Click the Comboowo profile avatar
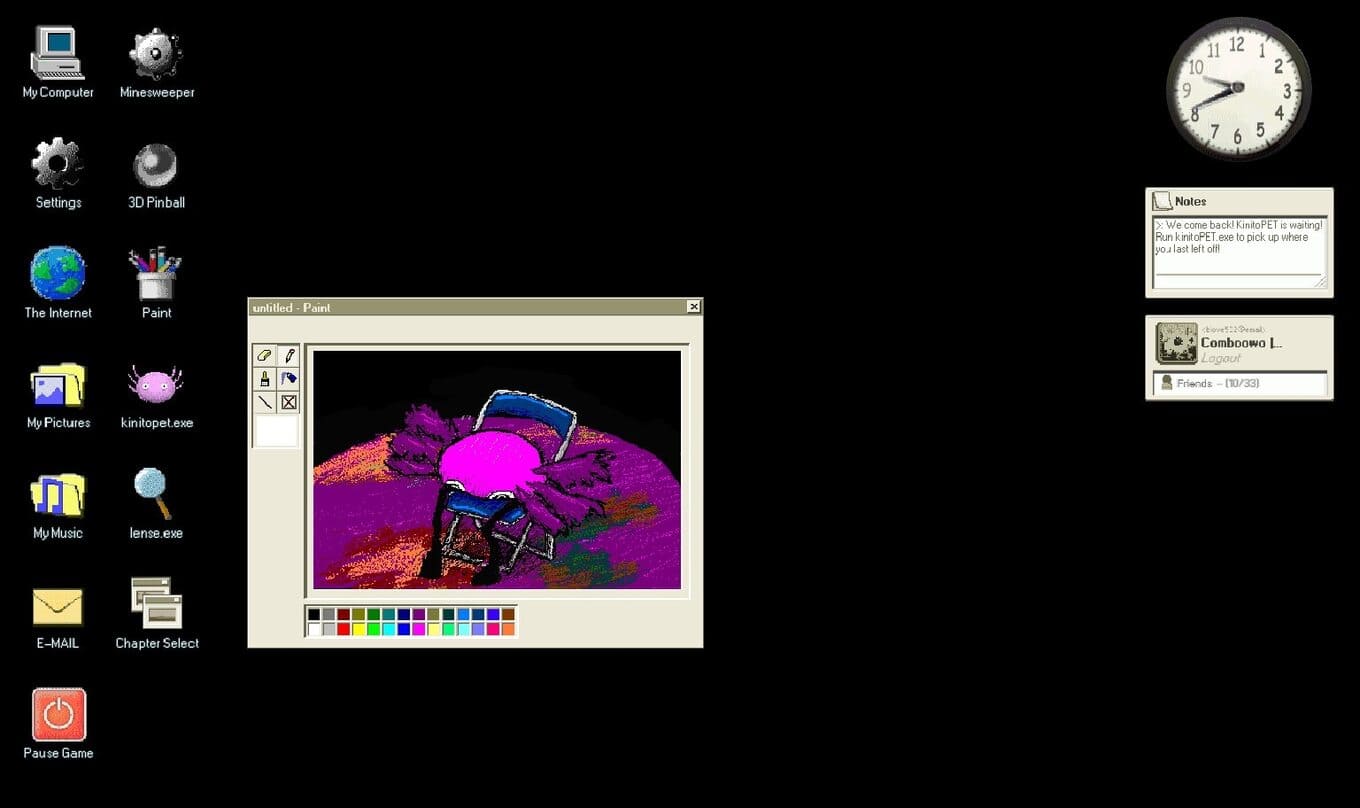The width and height of the screenshot is (1360, 808). tap(1176, 343)
